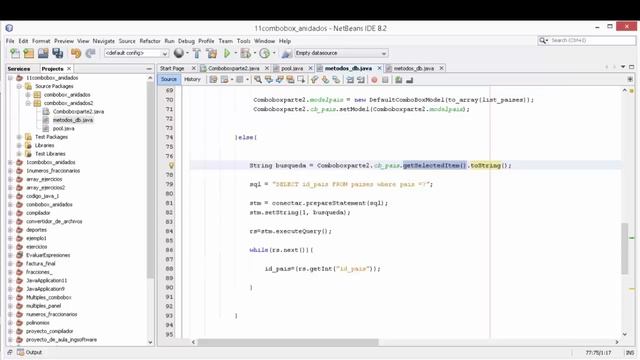Click the Source view button
Image resolution: width=640 pixels, height=360 pixels.
[169, 79]
